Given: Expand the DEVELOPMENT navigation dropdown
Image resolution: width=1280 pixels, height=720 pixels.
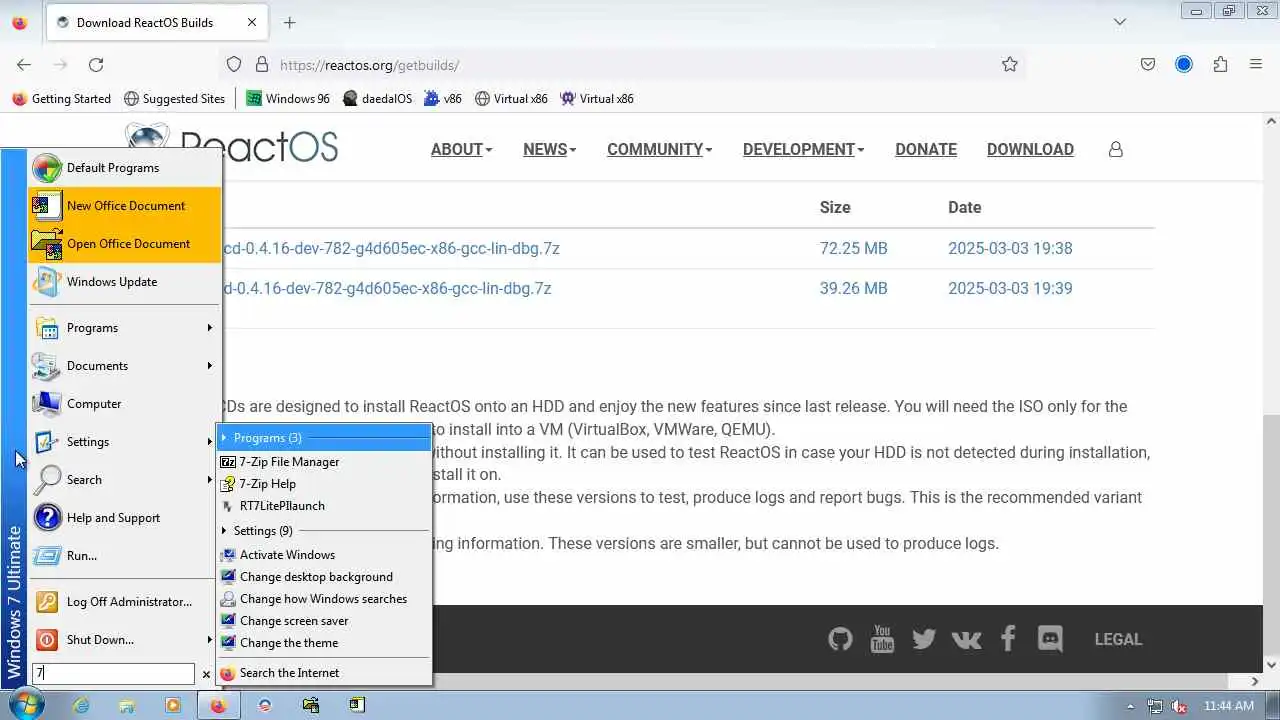Looking at the screenshot, I should point(803,149).
